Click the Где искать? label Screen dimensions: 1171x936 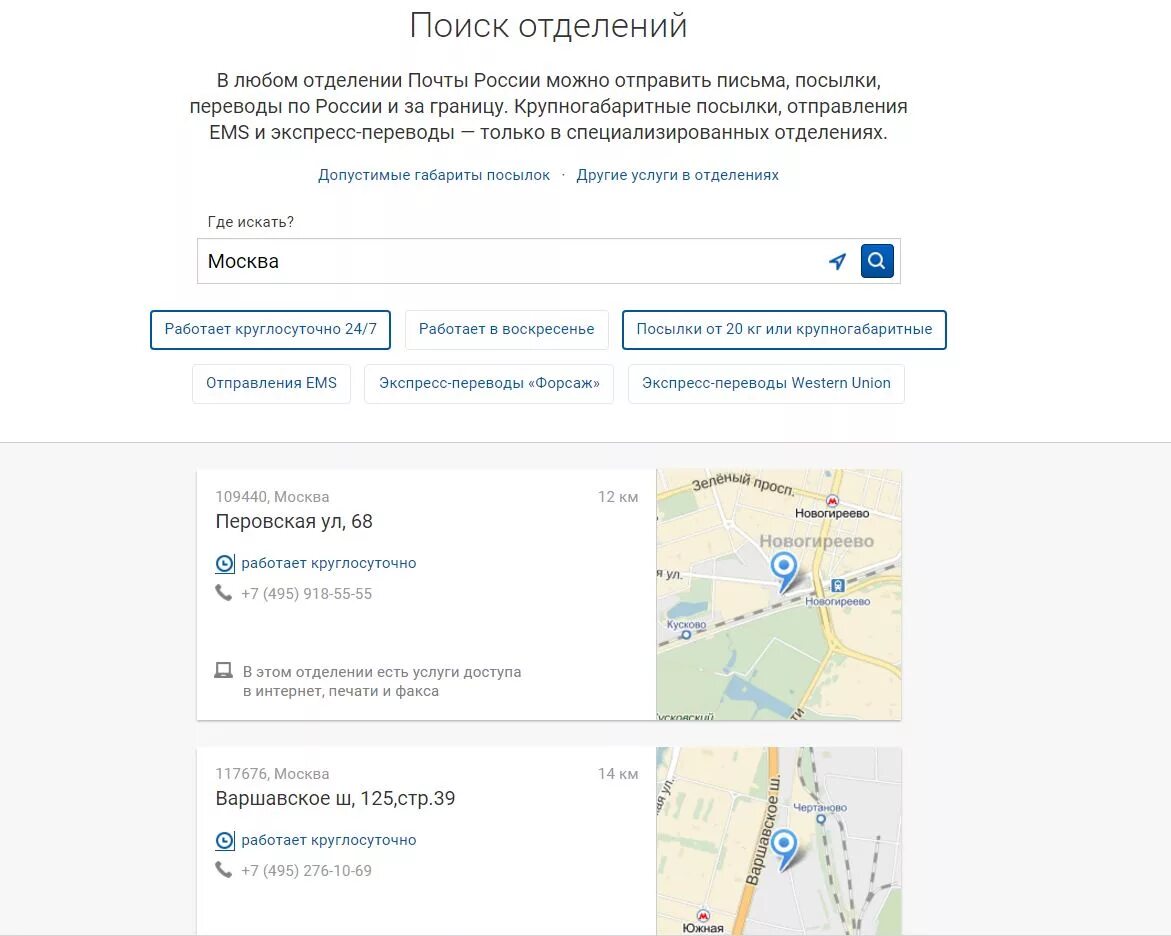pyautogui.click(x=250, y=222)
